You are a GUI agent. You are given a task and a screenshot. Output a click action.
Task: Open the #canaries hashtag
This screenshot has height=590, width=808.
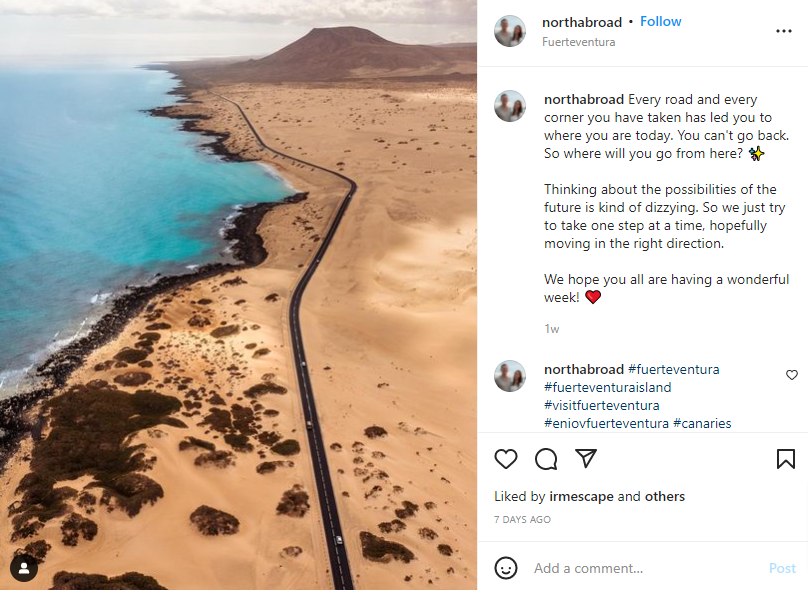click(702, 424)
